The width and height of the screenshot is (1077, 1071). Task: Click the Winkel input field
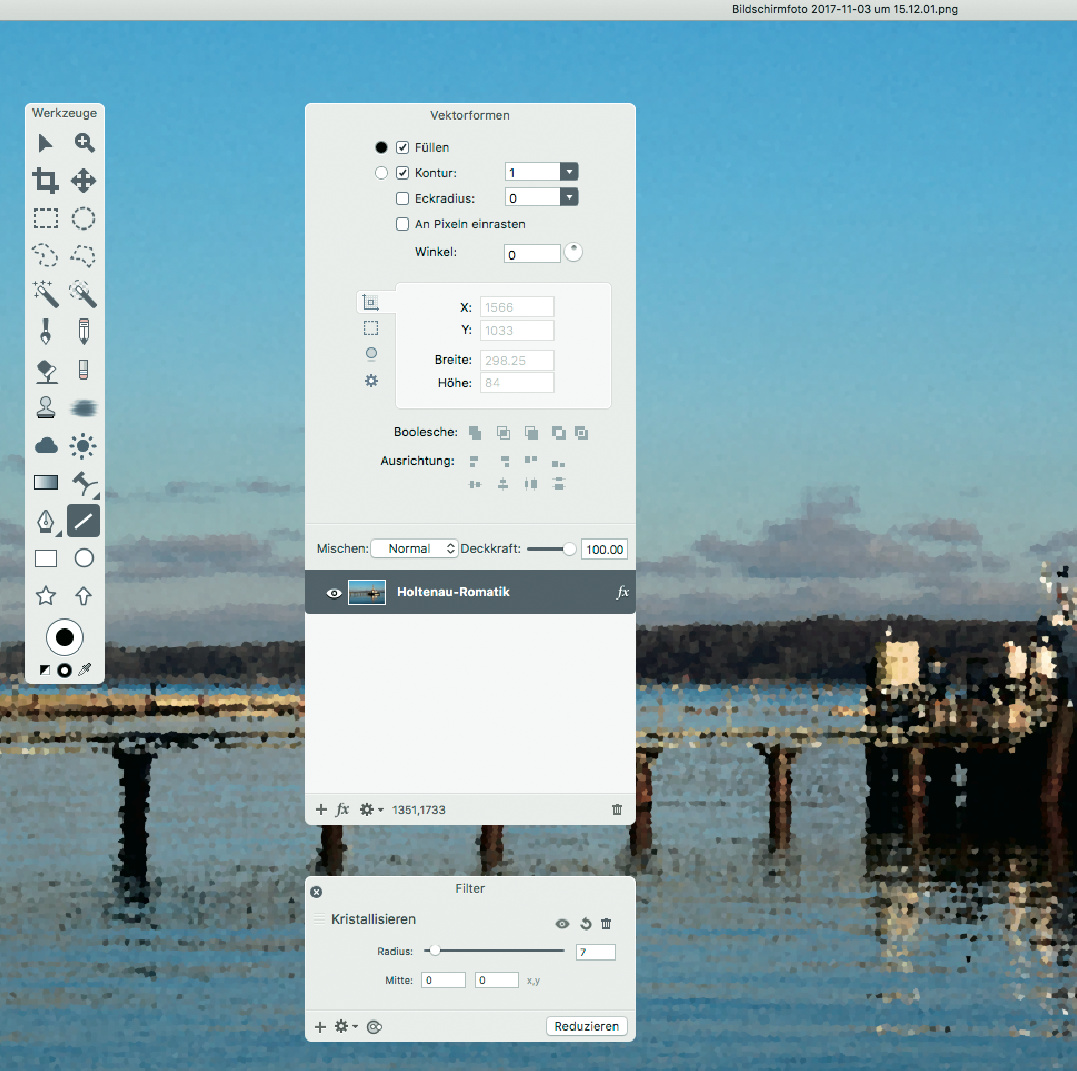pyautogui.click(x=532, y=254)
